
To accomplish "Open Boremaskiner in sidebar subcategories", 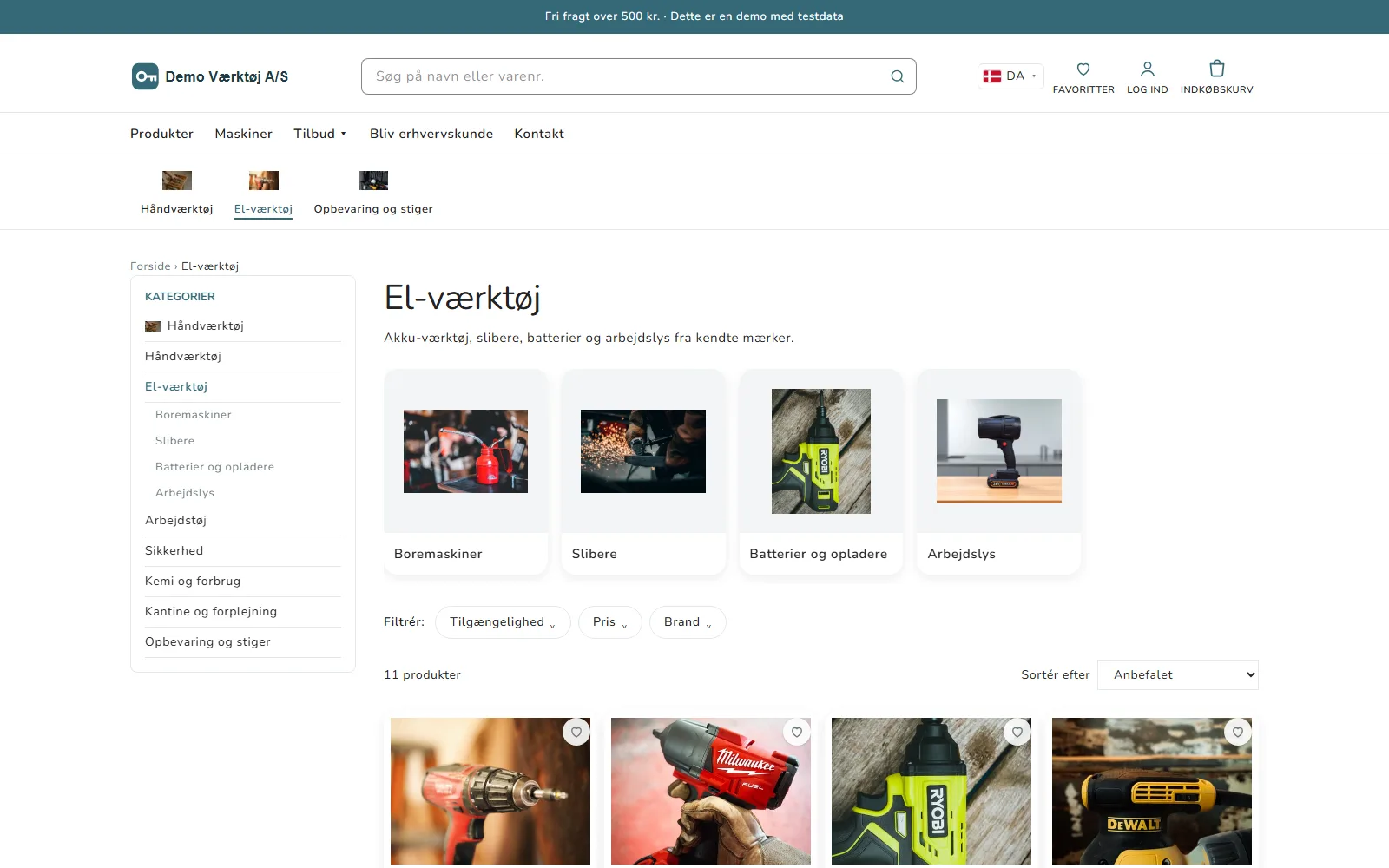I will [194, 415].
